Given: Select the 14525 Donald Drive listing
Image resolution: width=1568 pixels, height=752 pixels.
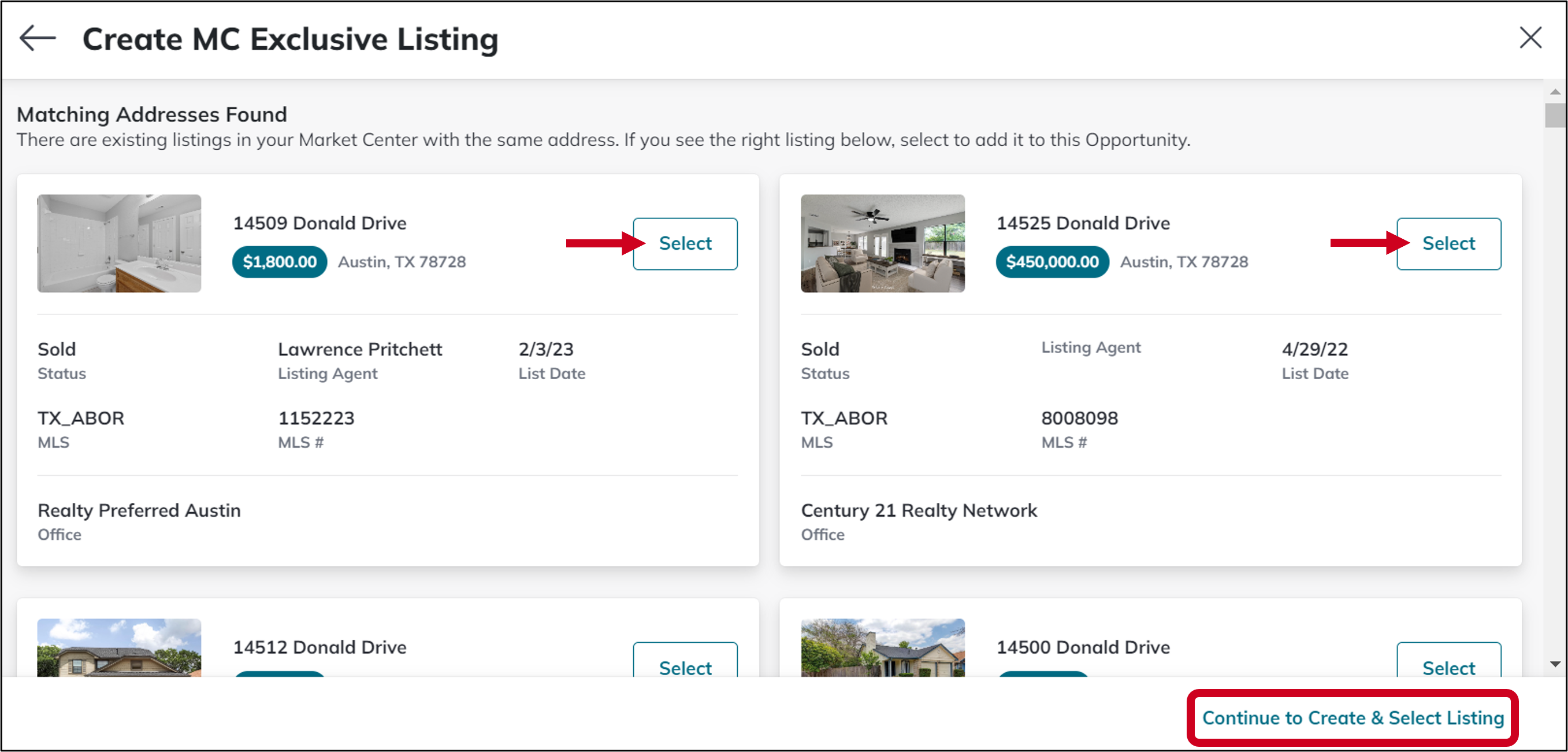Looking at the screenshot, I should click(x=1448, y=243).
